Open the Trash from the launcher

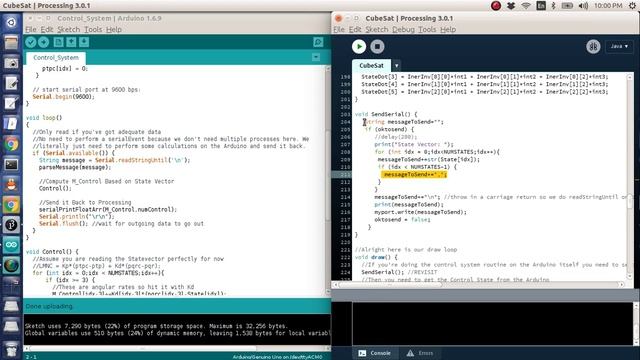click(x=11, y=350)
